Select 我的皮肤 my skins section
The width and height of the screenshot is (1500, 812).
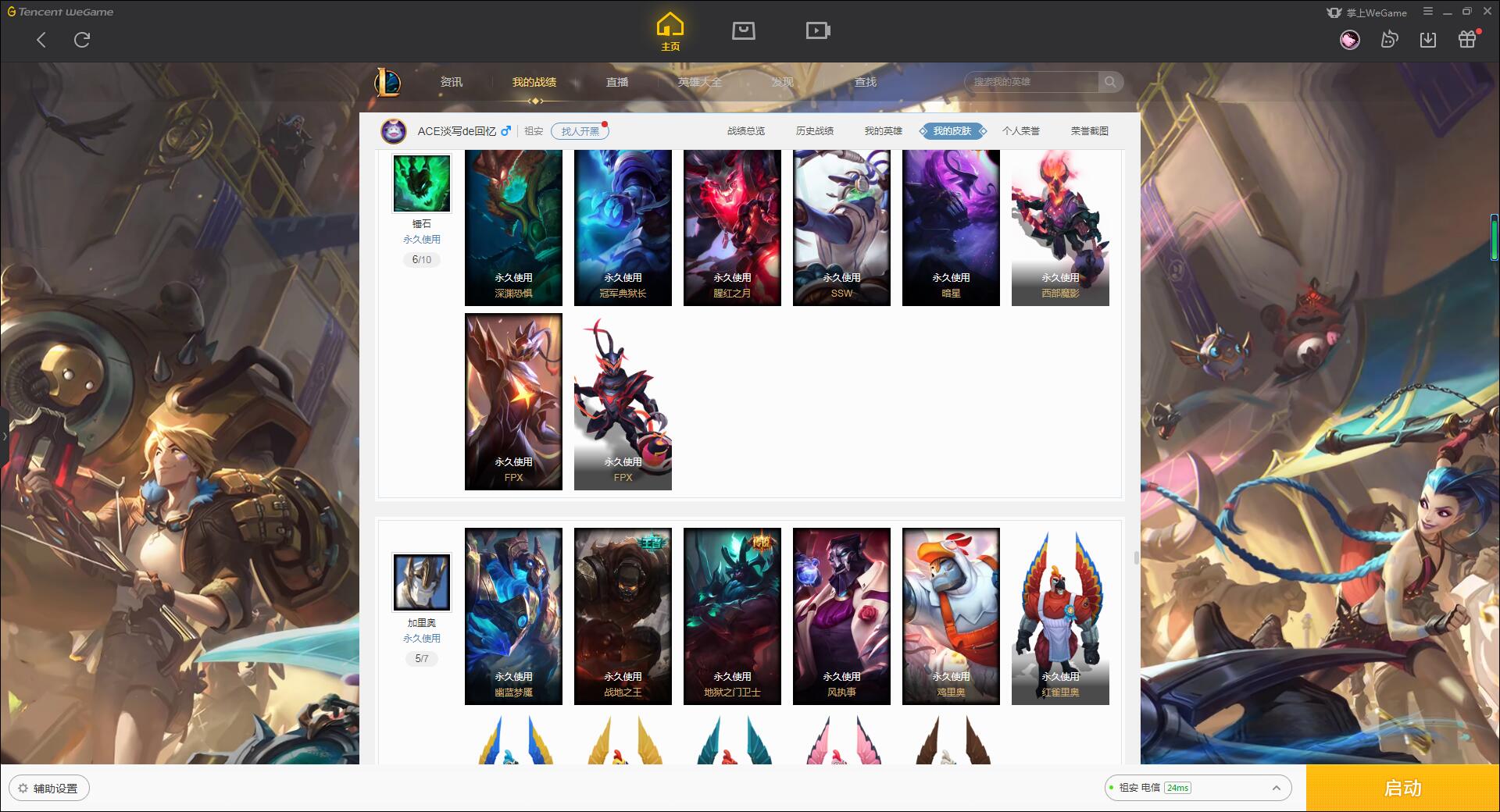952,131
